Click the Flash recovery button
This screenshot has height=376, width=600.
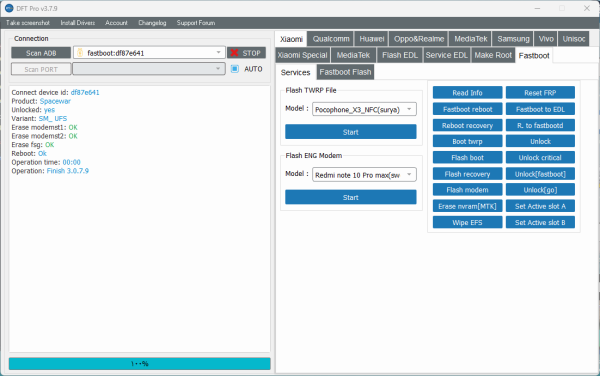pyautogui.click(x=467, y=174)
